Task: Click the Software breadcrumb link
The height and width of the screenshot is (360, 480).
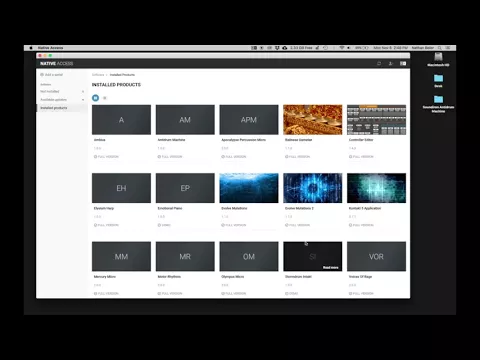Action: (x=98, y=75)
